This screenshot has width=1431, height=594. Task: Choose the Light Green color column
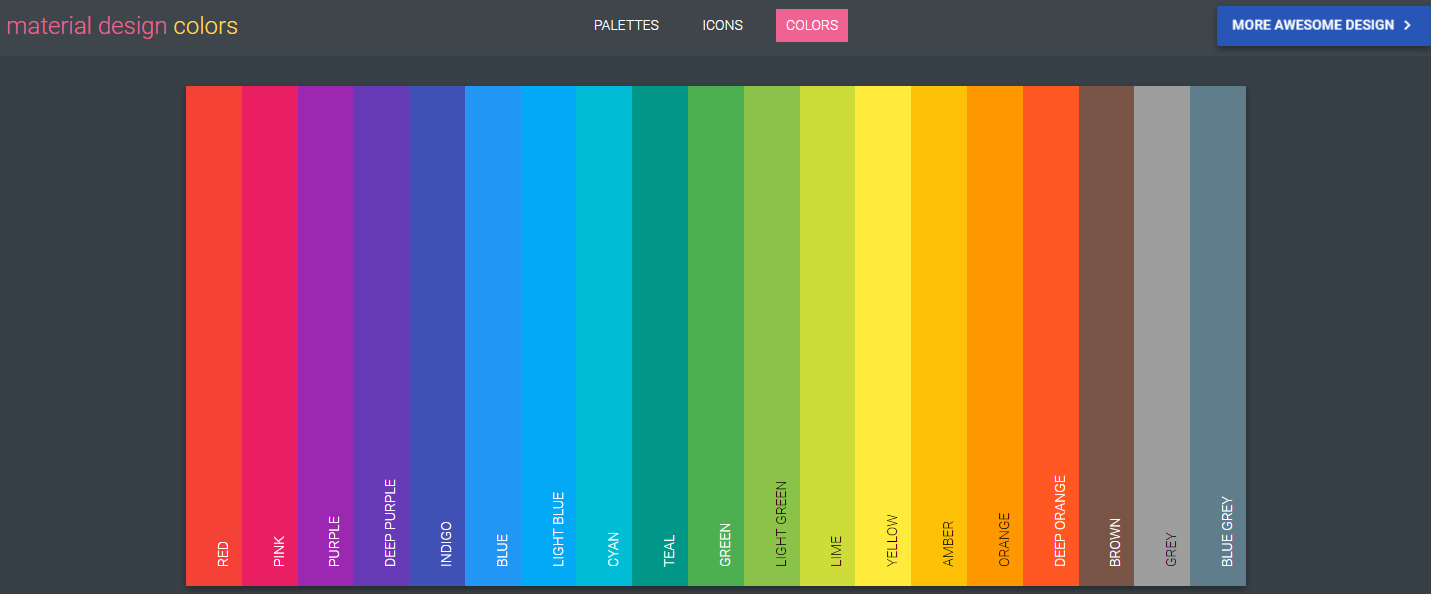click(x=772, y=336)
